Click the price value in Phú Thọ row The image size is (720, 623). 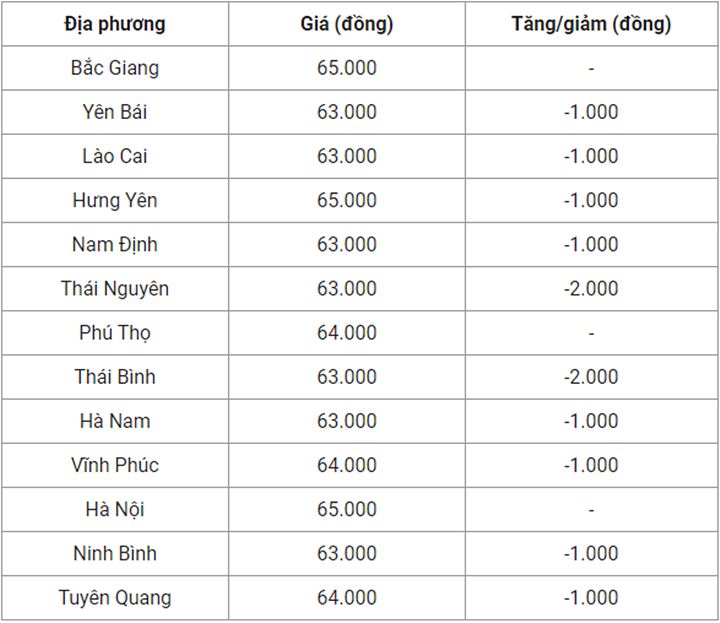tap(347, 333)
